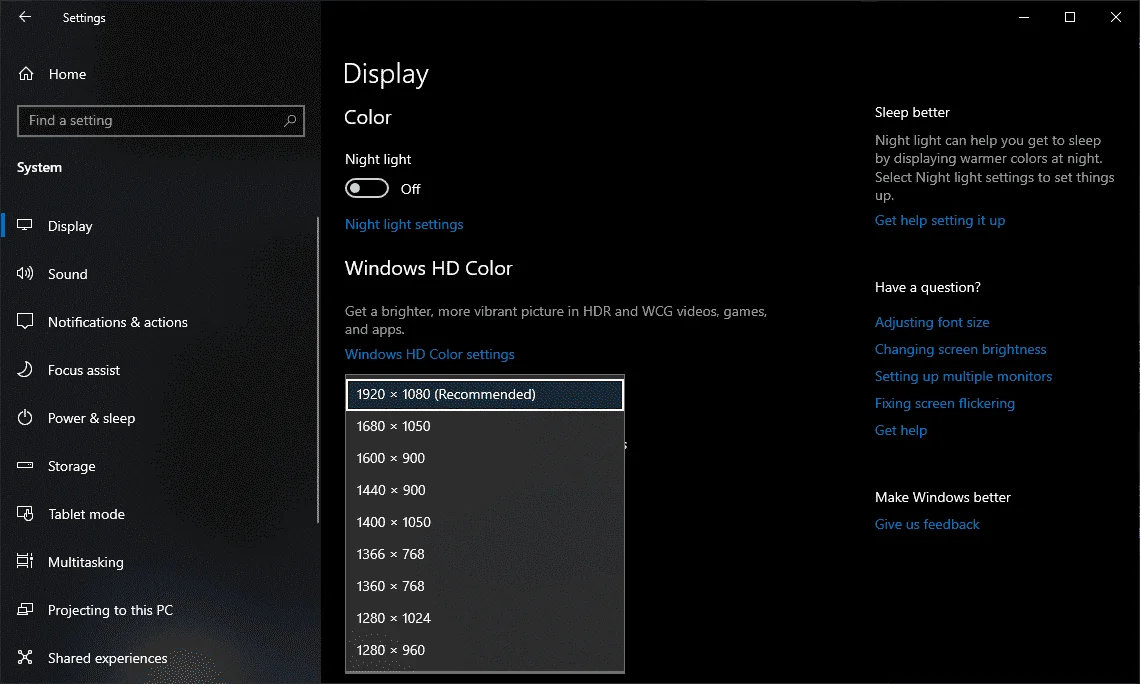Image resolution: width=1140 pixels, height=684 pixels.
Task: Choose the 1440 × 900 resolution option
Action: [485, 490]
